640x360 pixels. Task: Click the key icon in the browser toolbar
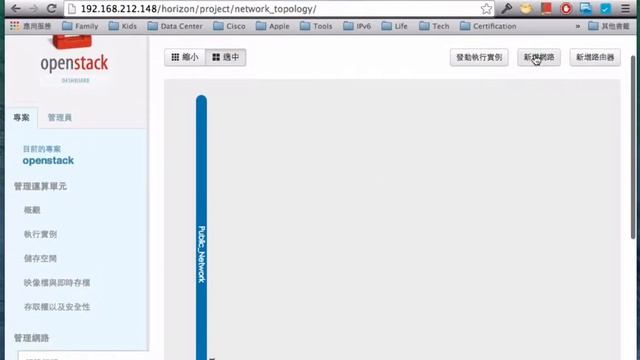pyautogui.click(x=507, y=9)
